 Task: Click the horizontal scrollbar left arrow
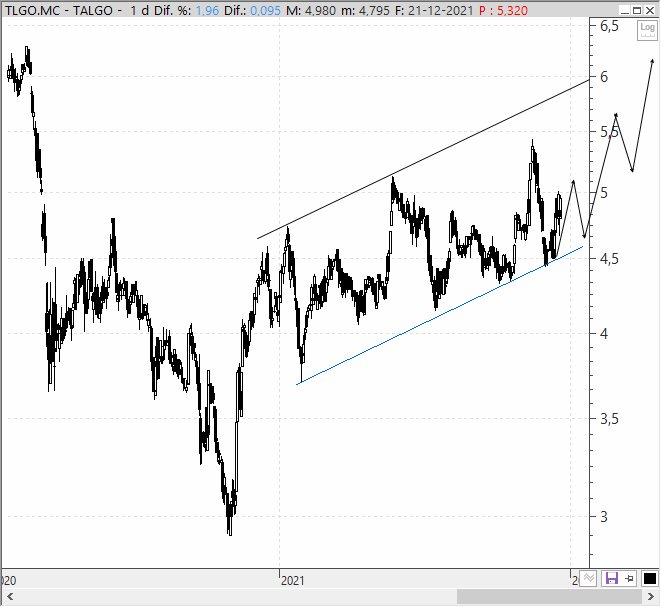tap(10, 596)
